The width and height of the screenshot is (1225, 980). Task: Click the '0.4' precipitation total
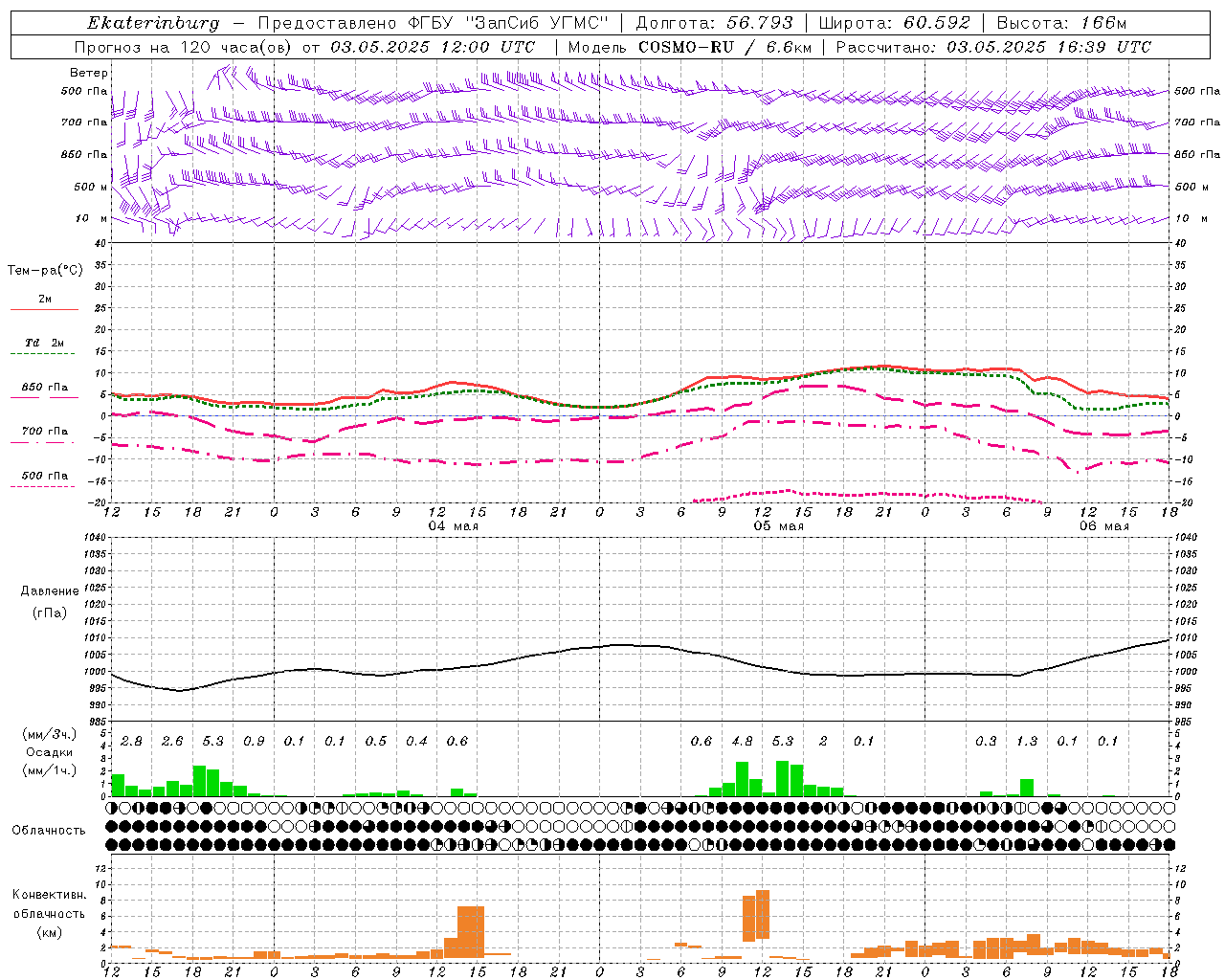(416, 742)
